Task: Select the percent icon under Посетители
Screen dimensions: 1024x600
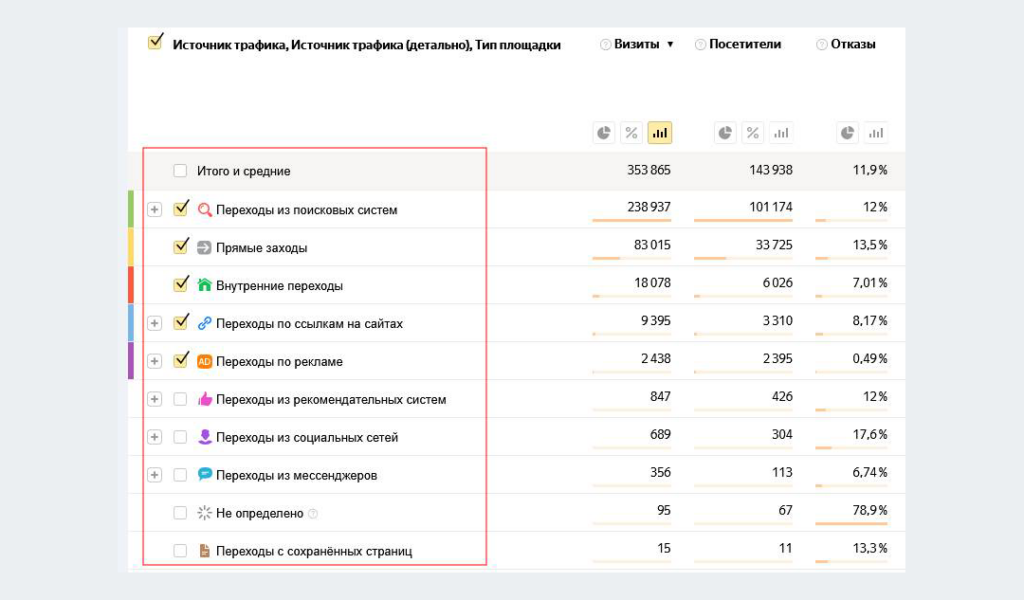Action: click(x=753, y=133)
